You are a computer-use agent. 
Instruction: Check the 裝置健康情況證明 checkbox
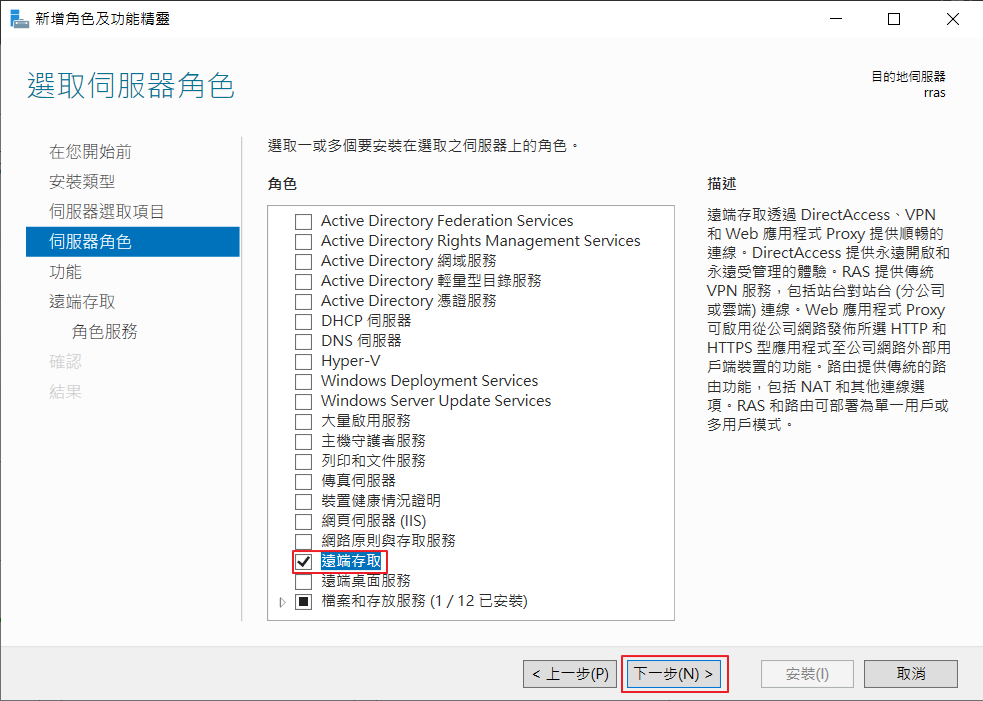click(303, 502)
